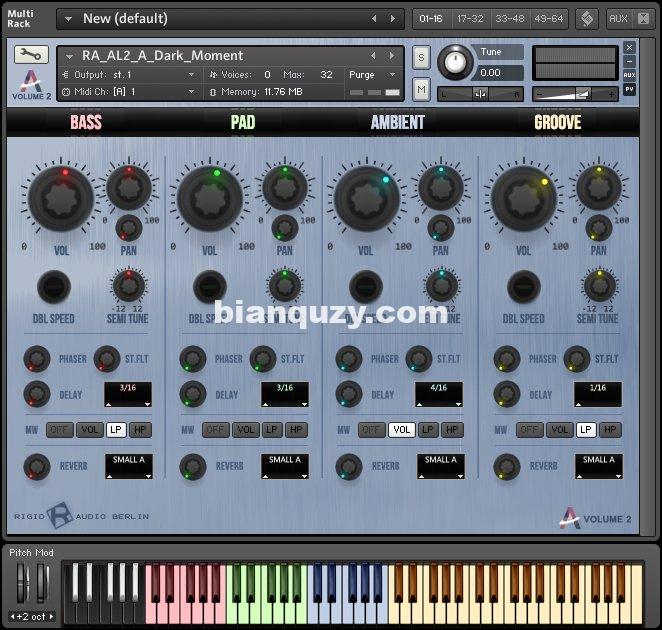Toggle PAD DBL SPEED button
The height and width of the screenshot is (630, 662).
point(210,287)
